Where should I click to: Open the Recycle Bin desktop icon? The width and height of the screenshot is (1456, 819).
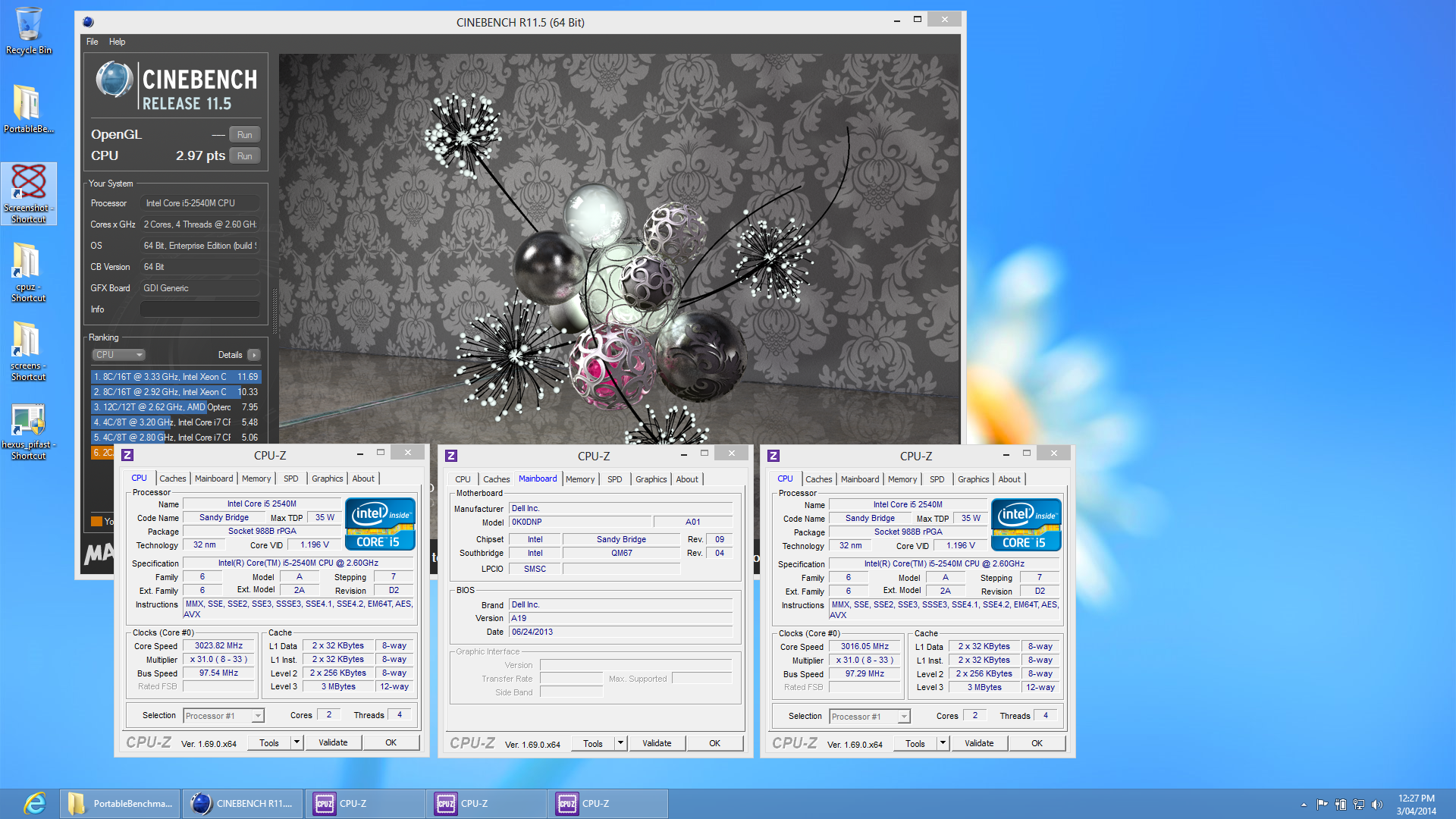click(x=29, y=30)
